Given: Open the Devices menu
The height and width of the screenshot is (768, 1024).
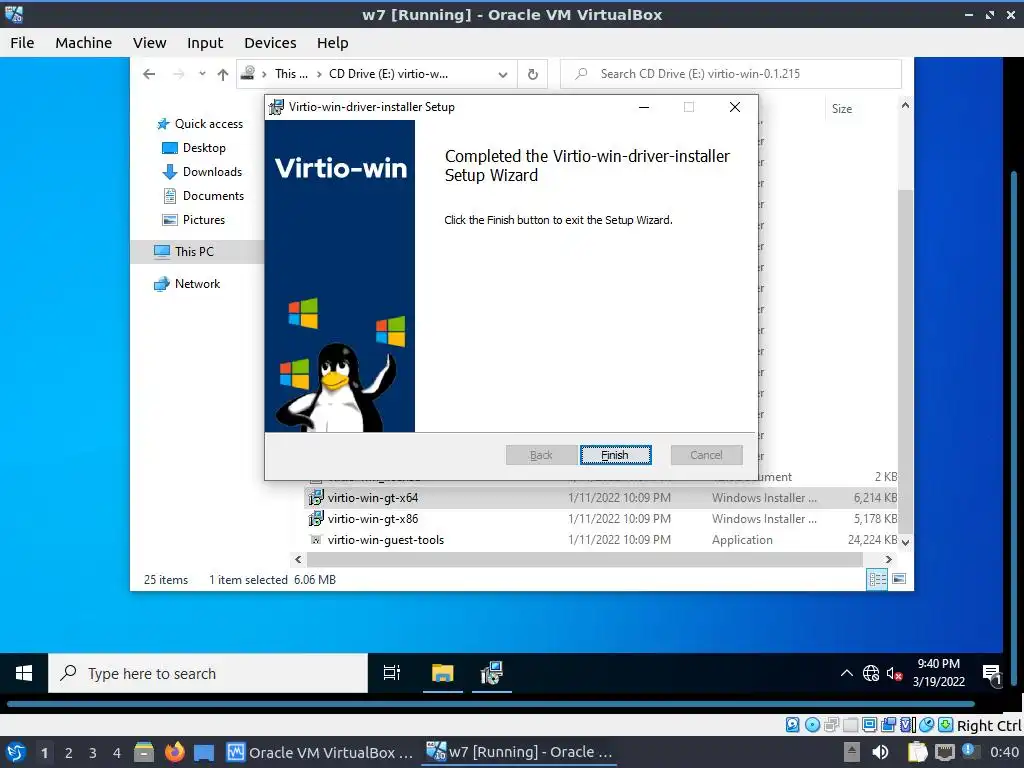Looking at the screenshot, I should [270, 42].
